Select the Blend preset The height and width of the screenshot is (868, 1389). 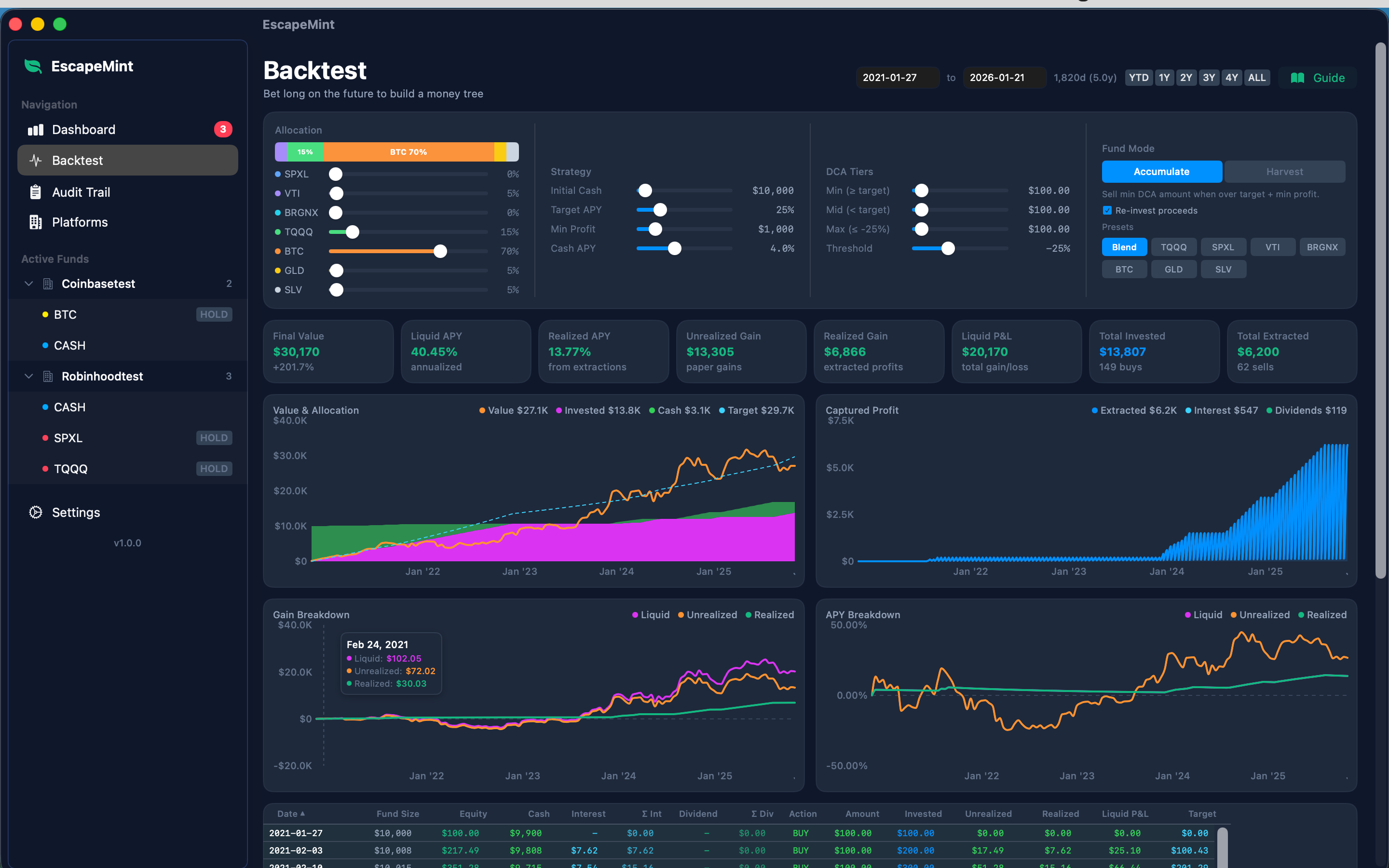coord(1124,247)
